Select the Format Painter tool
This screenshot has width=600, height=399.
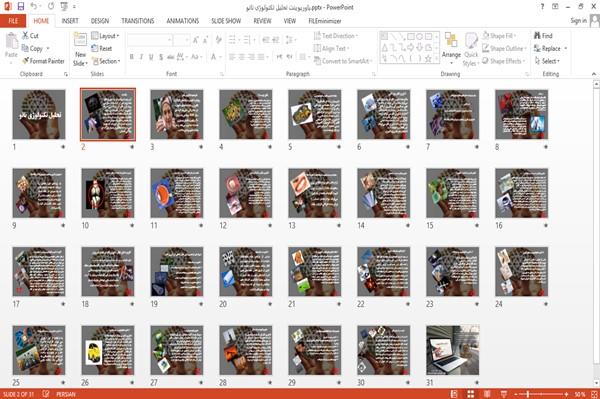43,61
